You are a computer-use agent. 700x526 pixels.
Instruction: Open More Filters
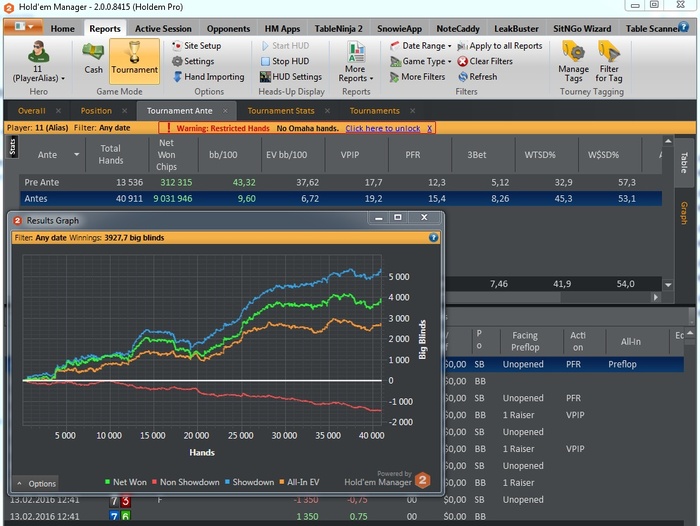tap(417, 77)
